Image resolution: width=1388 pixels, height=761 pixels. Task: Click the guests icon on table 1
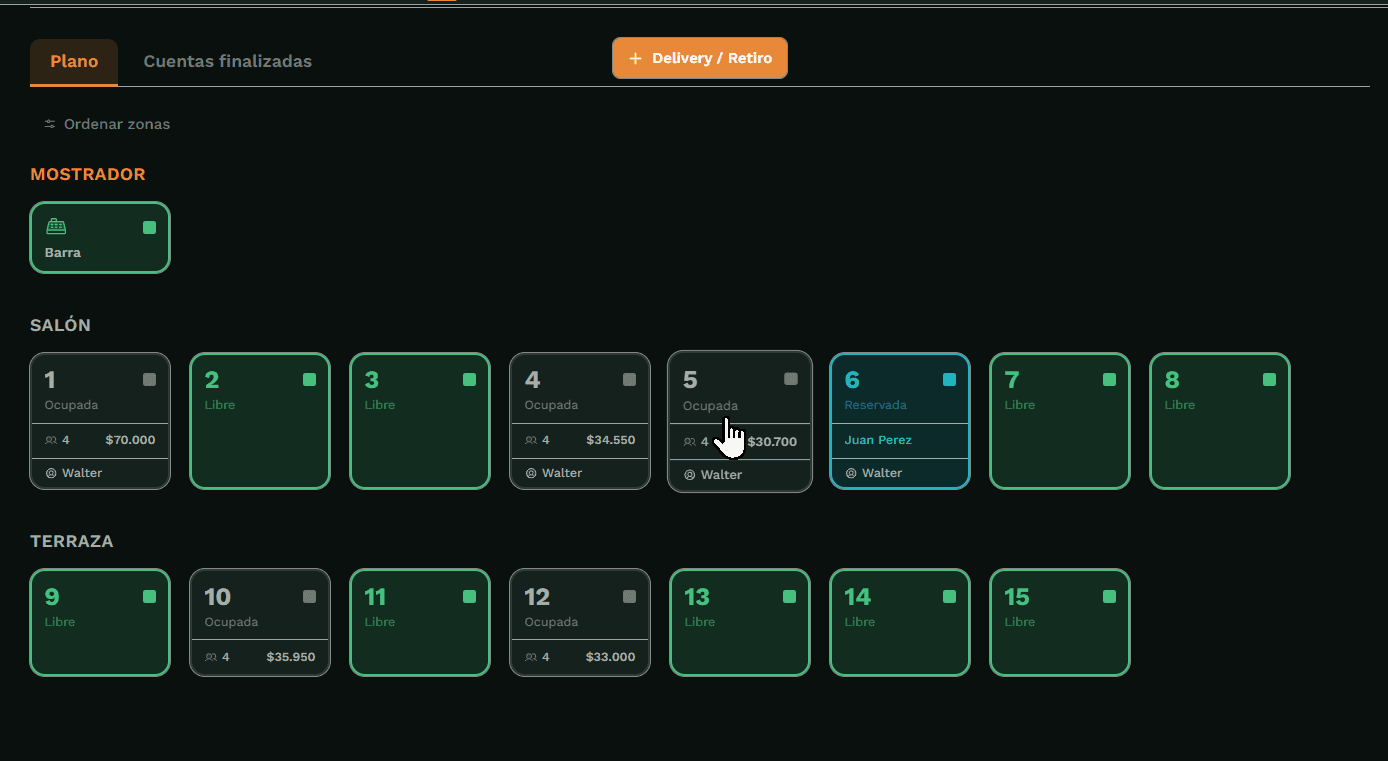tap(51, 440)
